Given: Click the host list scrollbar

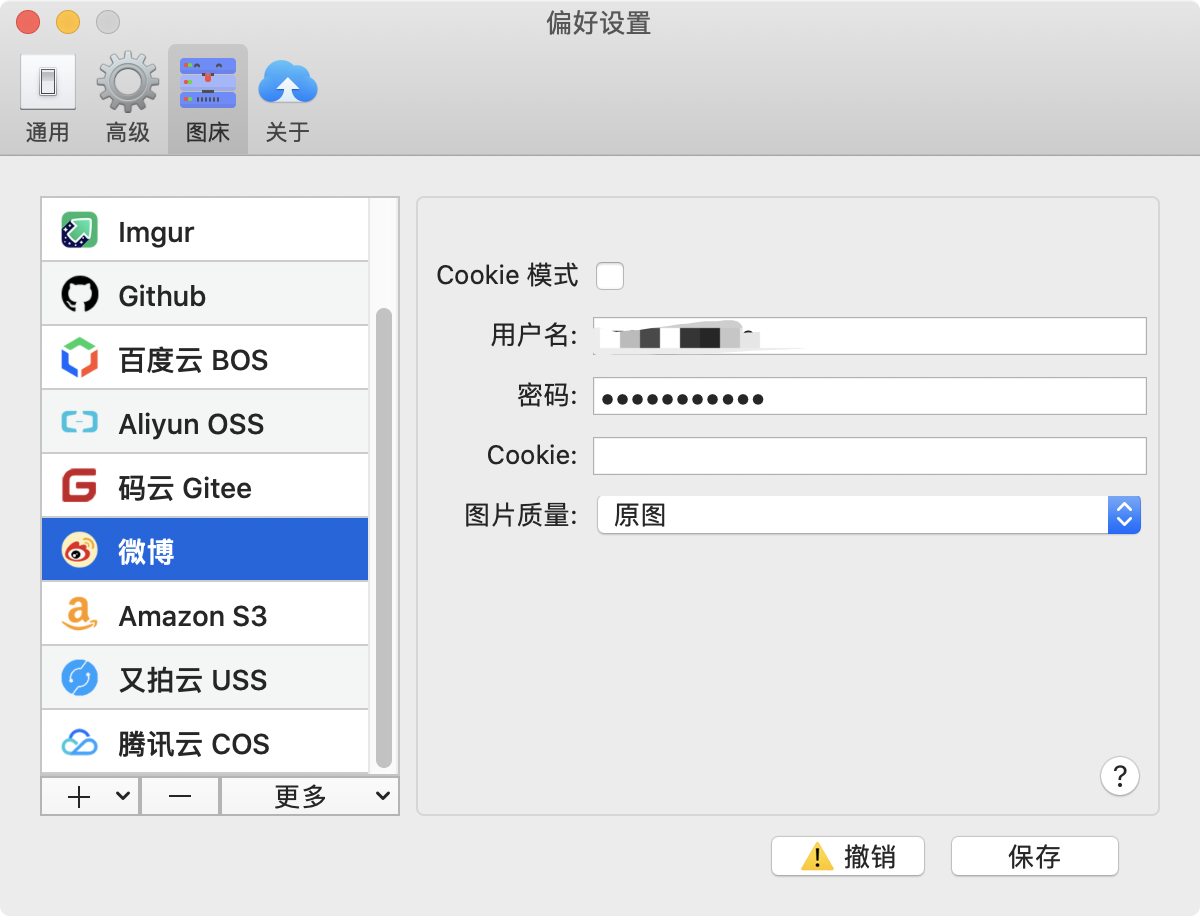Looking at the screenshot, I should pyautogui.click(x=383, y=537).
